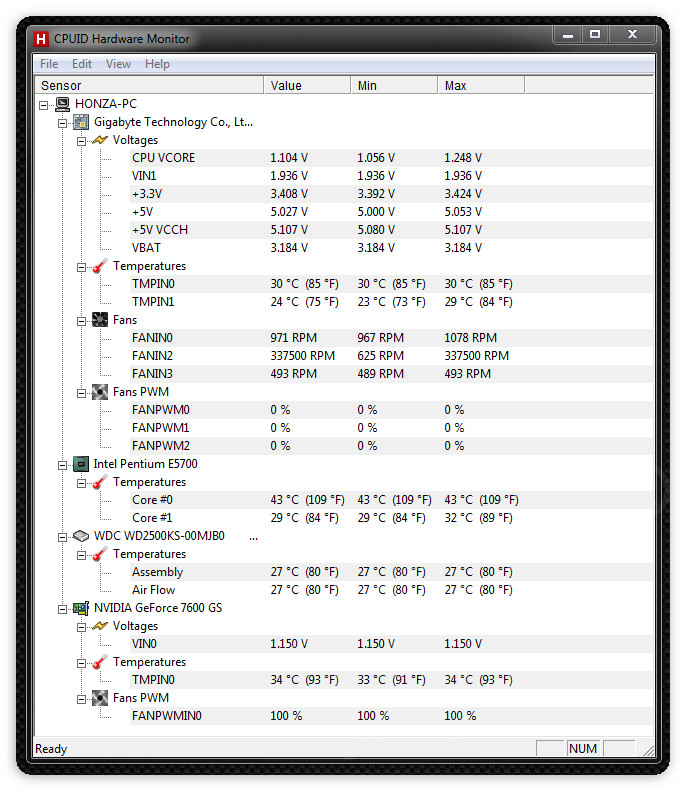This screenshot has height=791, width=686.
Task: Click the Max column header
Action: 481,85
